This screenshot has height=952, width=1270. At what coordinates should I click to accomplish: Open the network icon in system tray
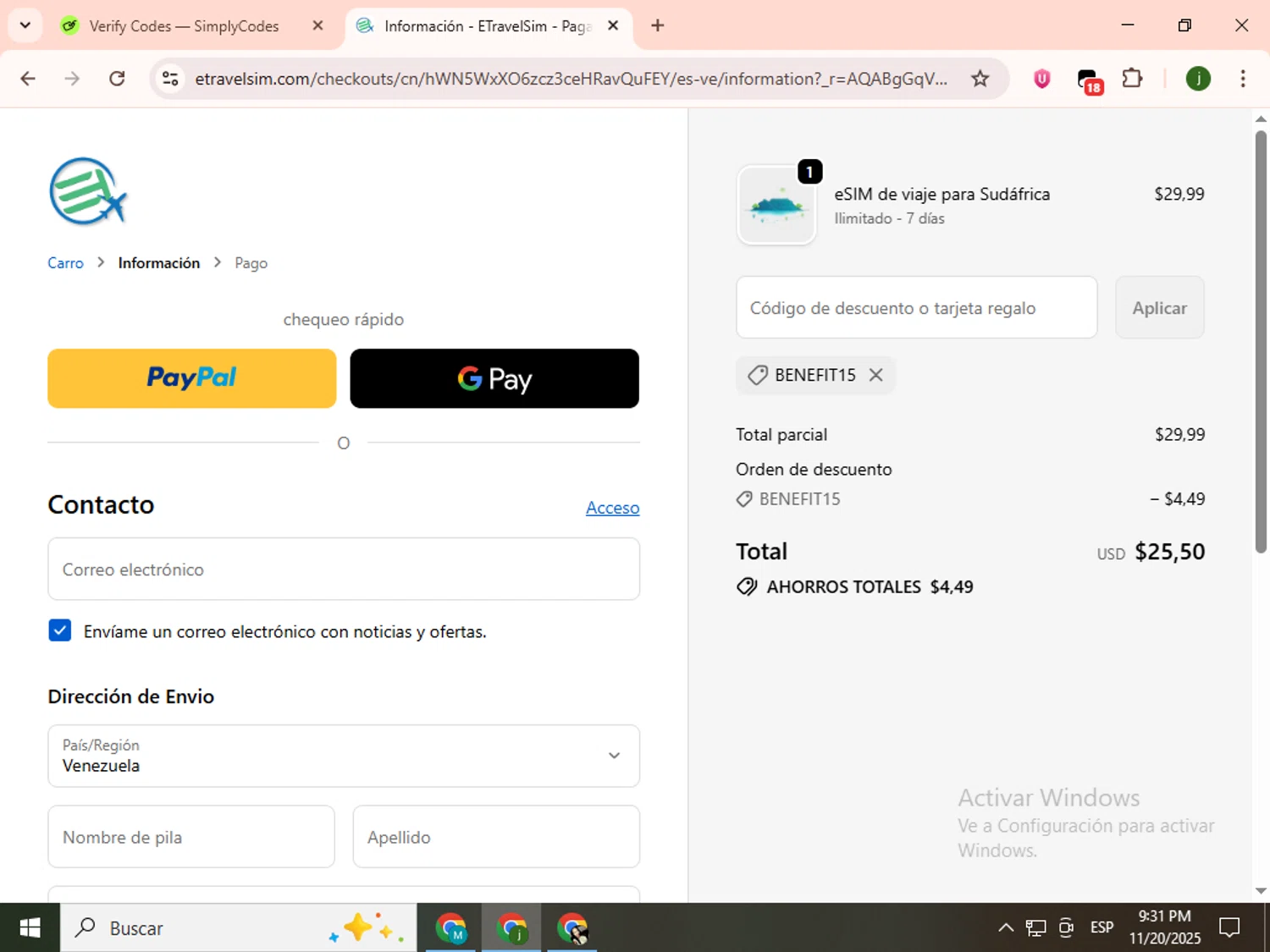[1035, 927]
